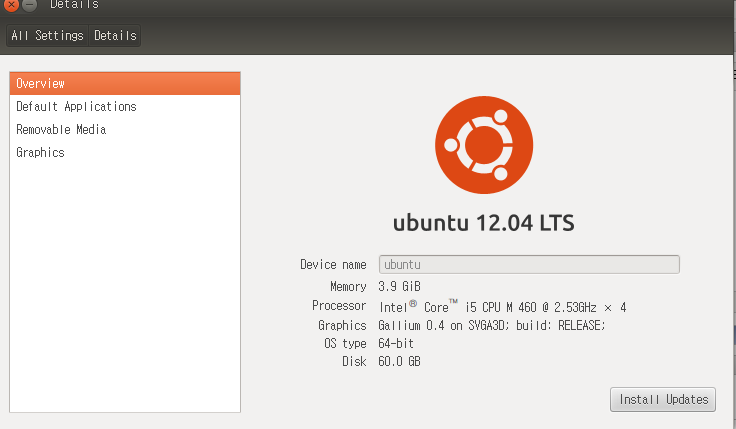
Task: Select Overview in the sidebar
Action: (x=125, y=84)
